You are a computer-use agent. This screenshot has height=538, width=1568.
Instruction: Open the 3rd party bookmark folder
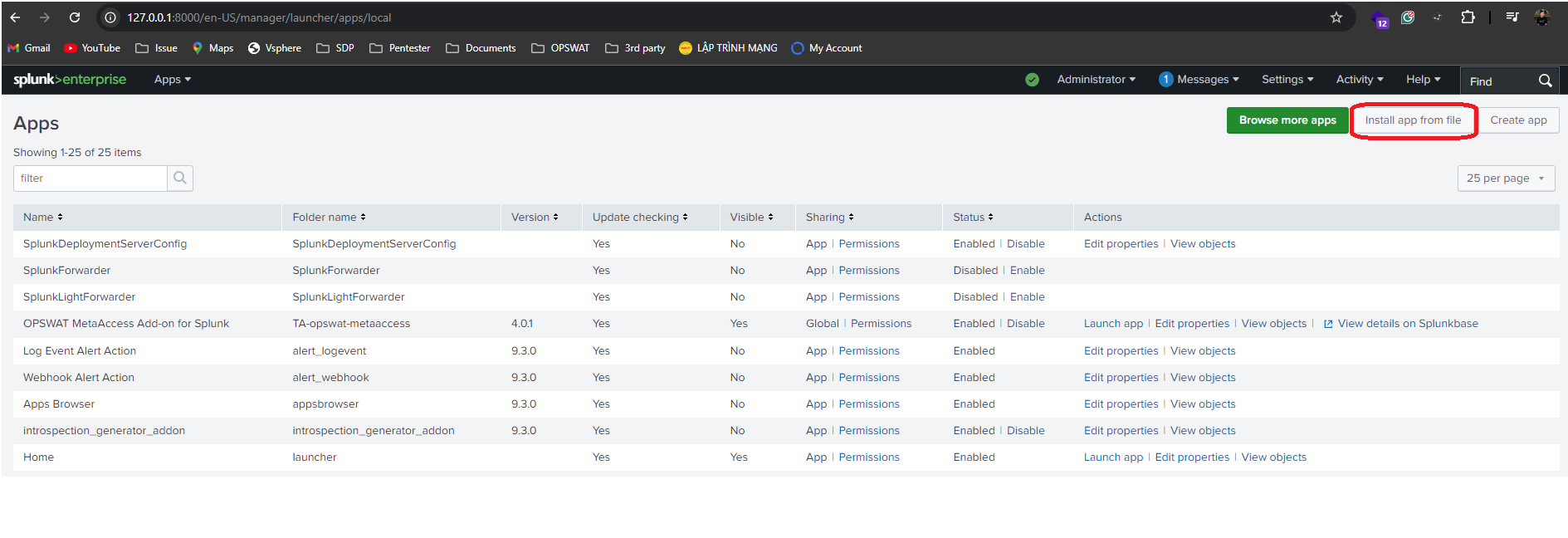[635, 48]
